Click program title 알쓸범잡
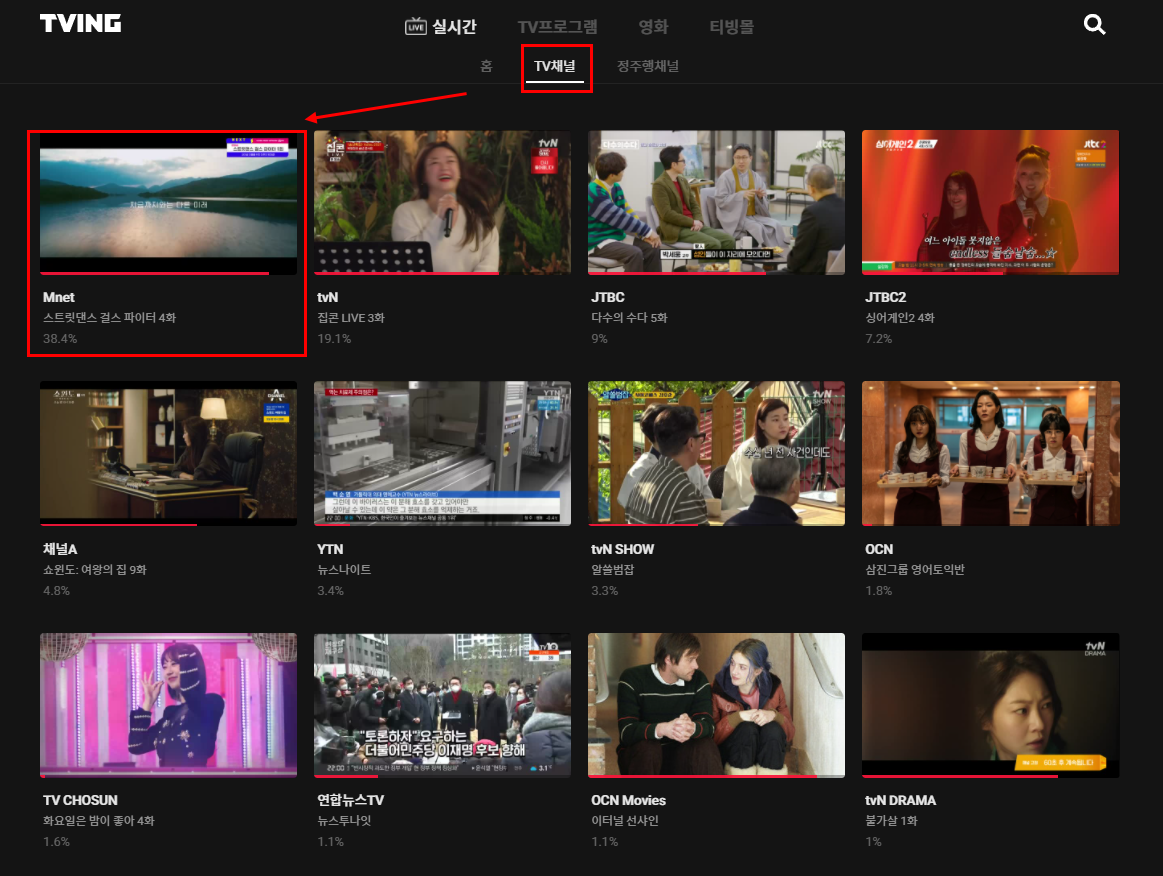This screenshot has width=1163, height=876. (x=613, y=570)
